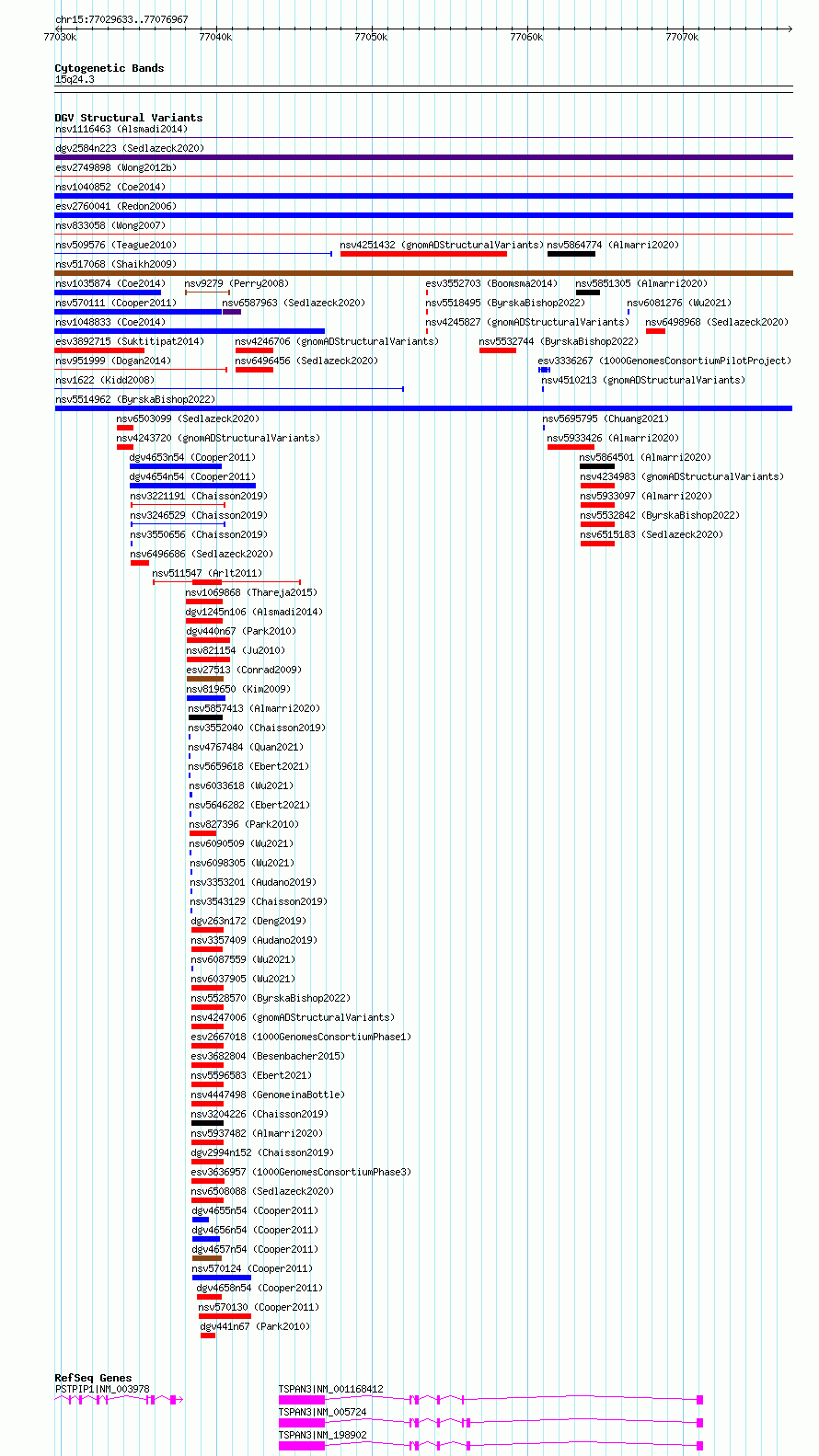Open nsv4246706 gnomAD variant label
Viewport: 819px width, 1456px height.
337,341
